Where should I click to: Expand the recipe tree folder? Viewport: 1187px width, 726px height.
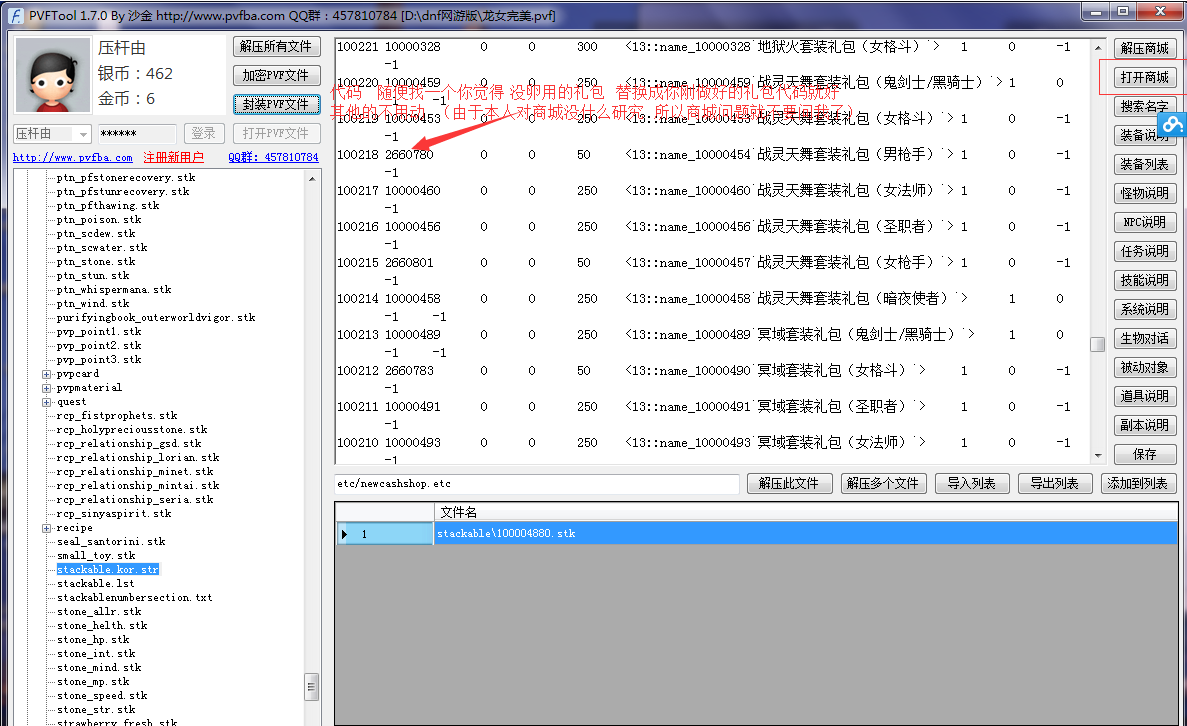(46, 528)
